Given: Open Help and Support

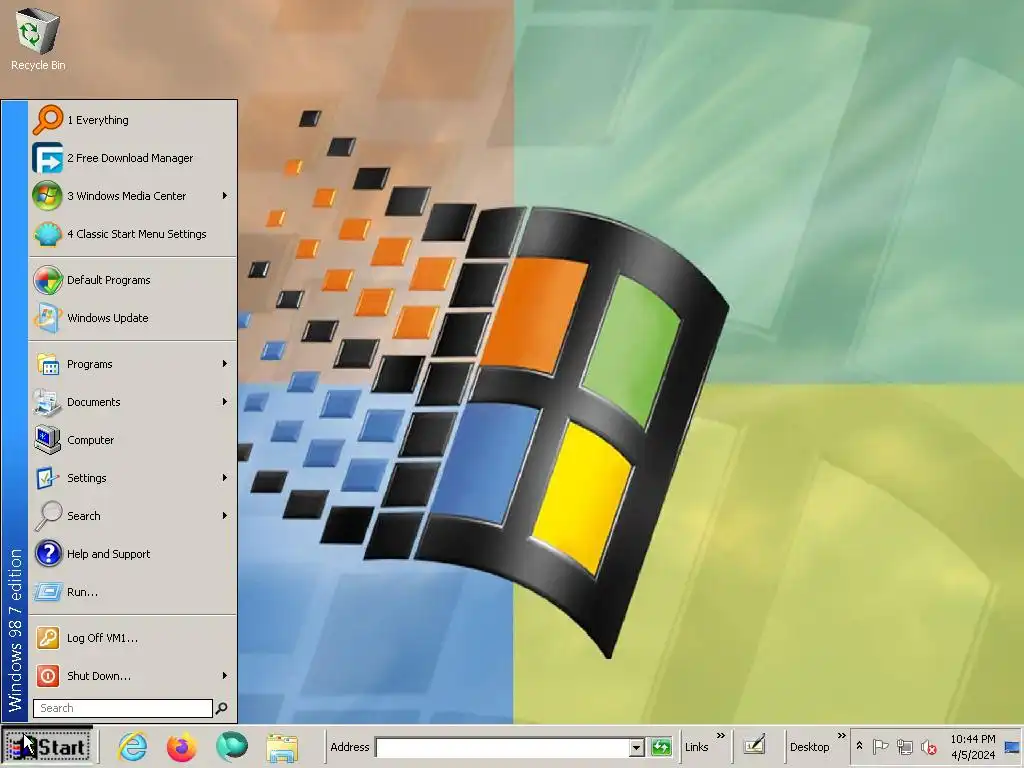Looking at the screenshot, I should [x=133, y=553].
